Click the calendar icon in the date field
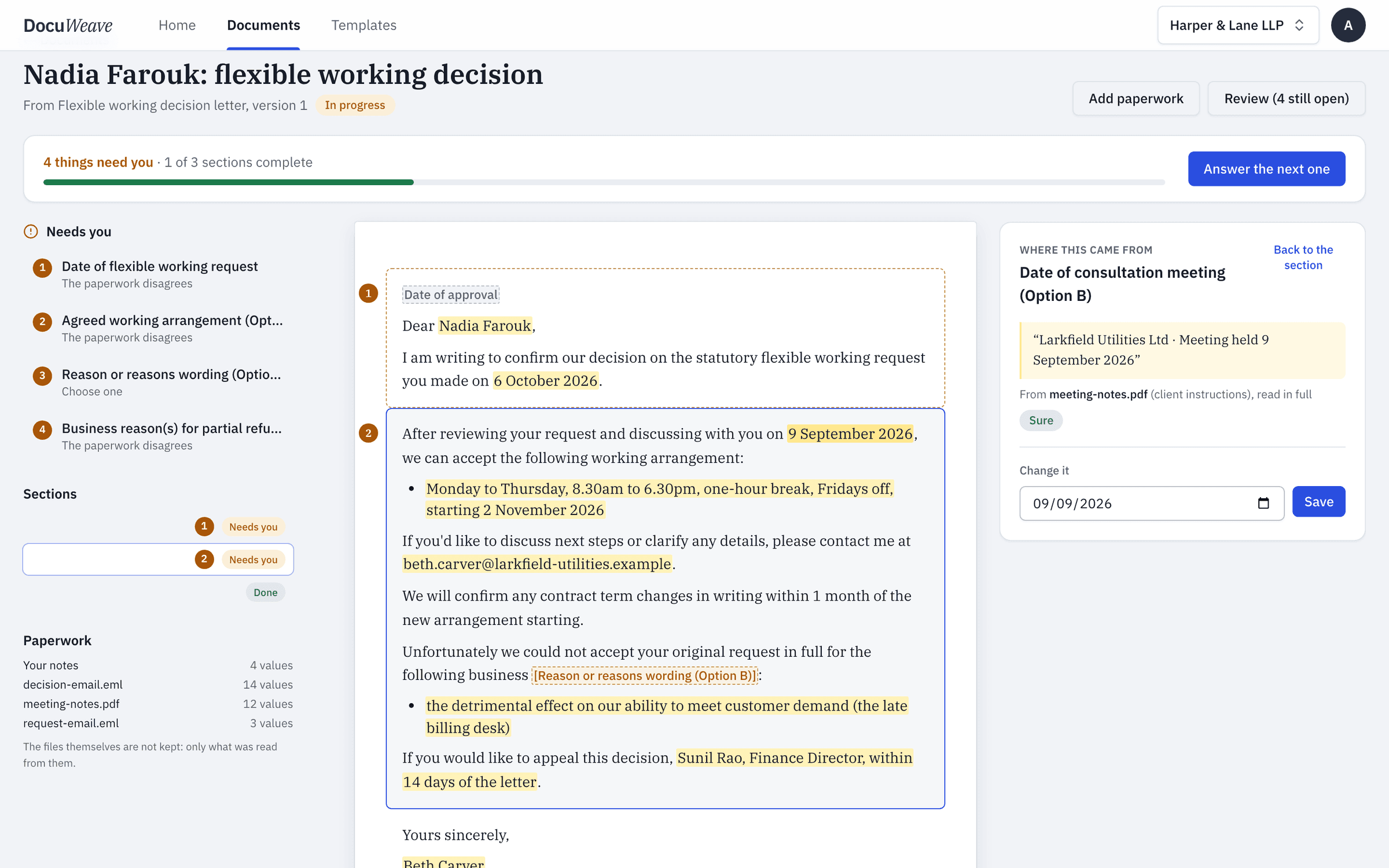The height and width of the screenshot is (868, 1389). tap(1263, 503)
